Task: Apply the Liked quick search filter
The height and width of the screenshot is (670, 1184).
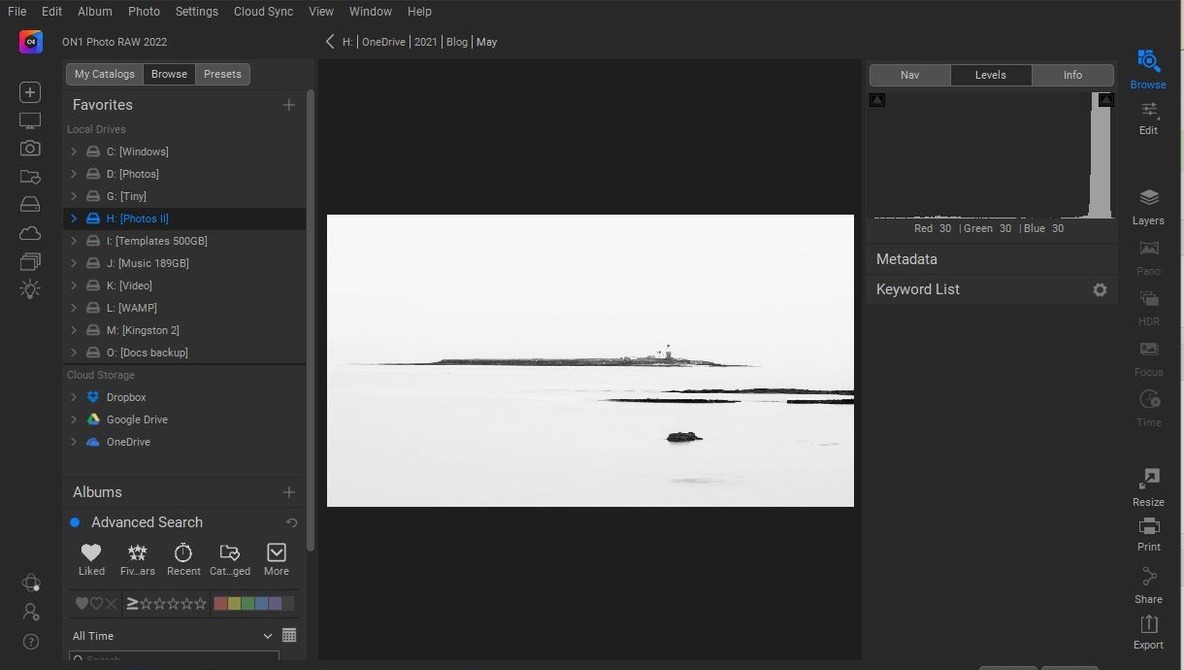Action: 91,560
